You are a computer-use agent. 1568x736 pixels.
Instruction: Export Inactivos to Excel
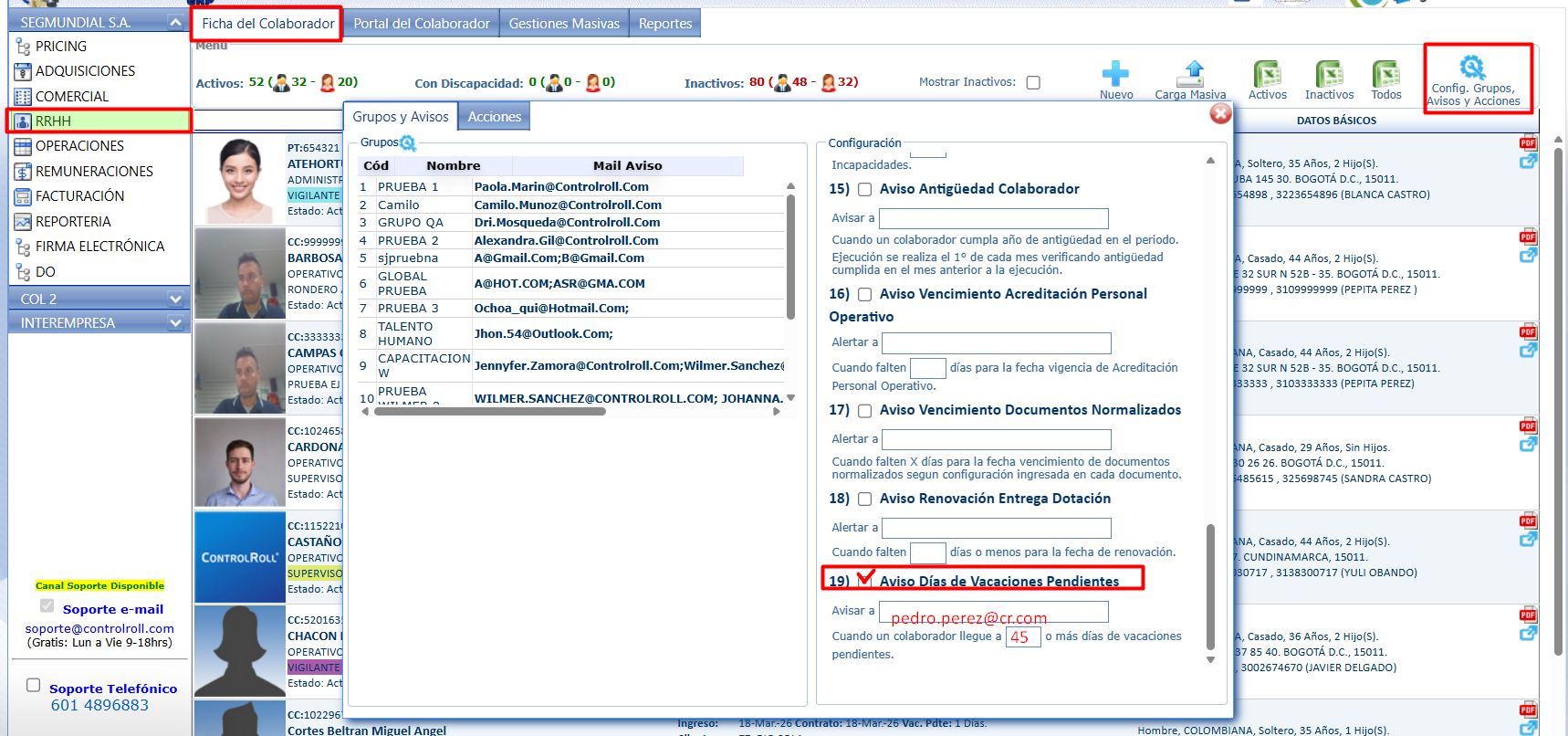(1329, 74)
